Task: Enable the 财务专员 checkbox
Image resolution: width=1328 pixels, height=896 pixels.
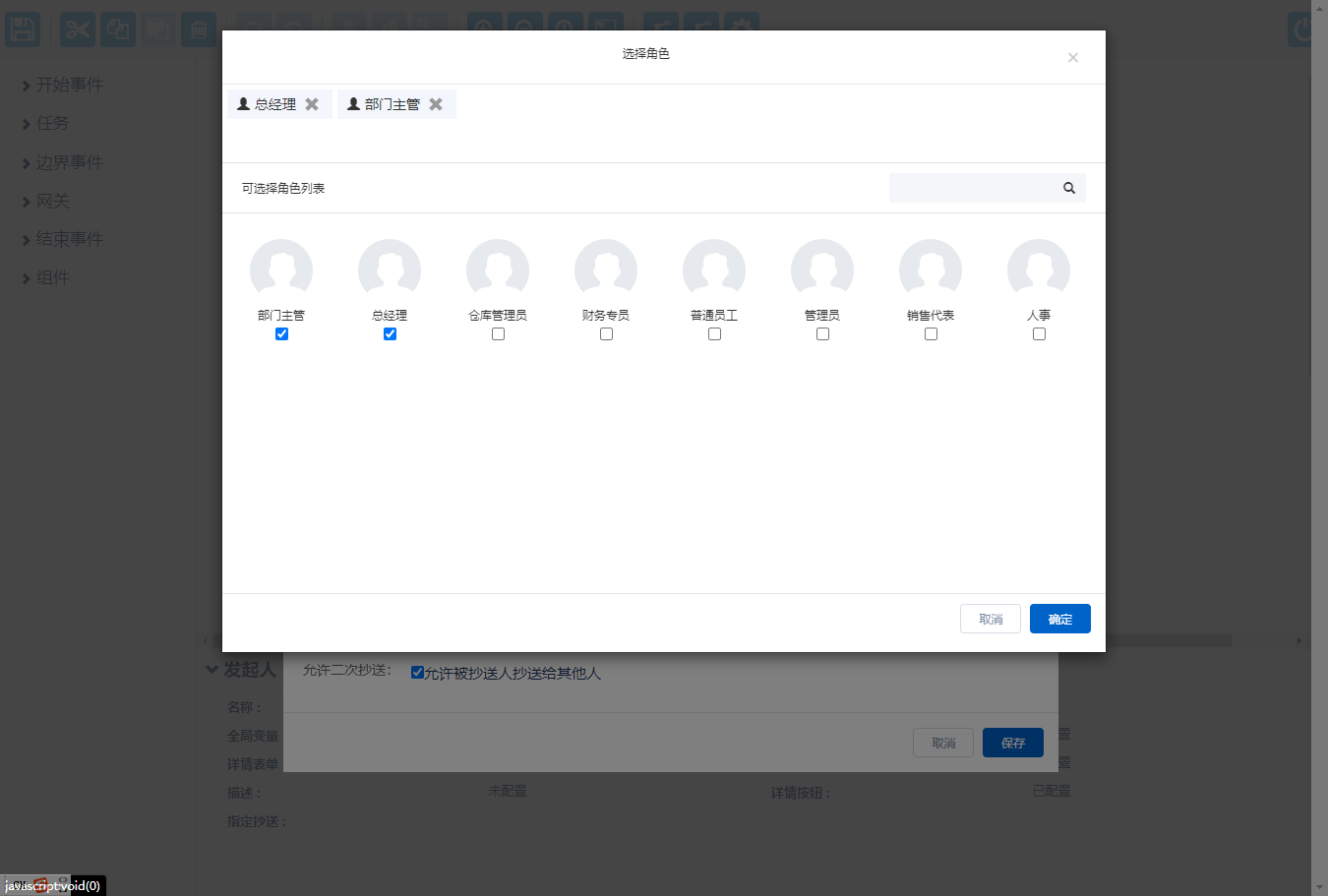Action: [606, 334]
